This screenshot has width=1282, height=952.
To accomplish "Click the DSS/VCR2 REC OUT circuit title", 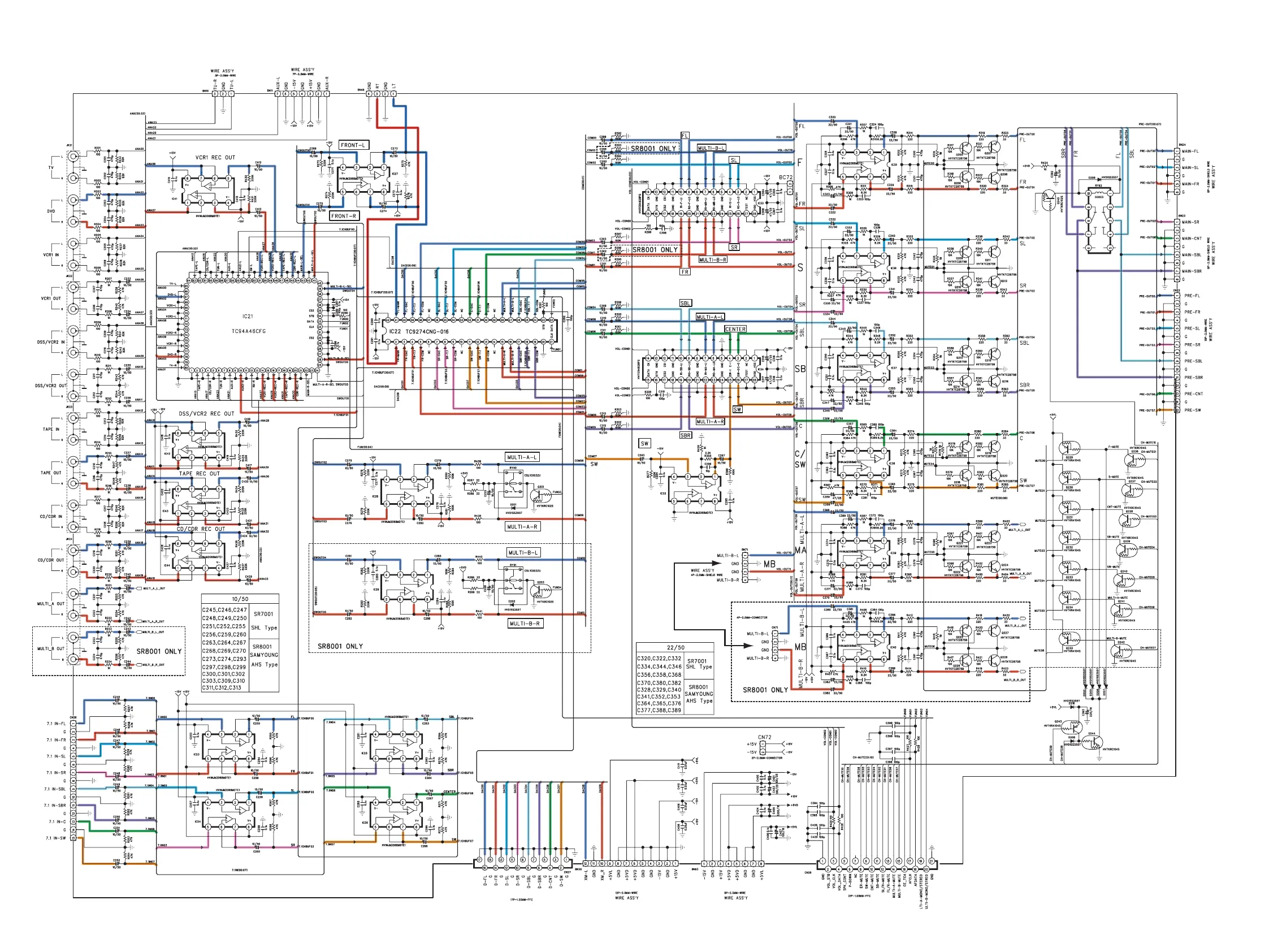I will pos(206,414).
